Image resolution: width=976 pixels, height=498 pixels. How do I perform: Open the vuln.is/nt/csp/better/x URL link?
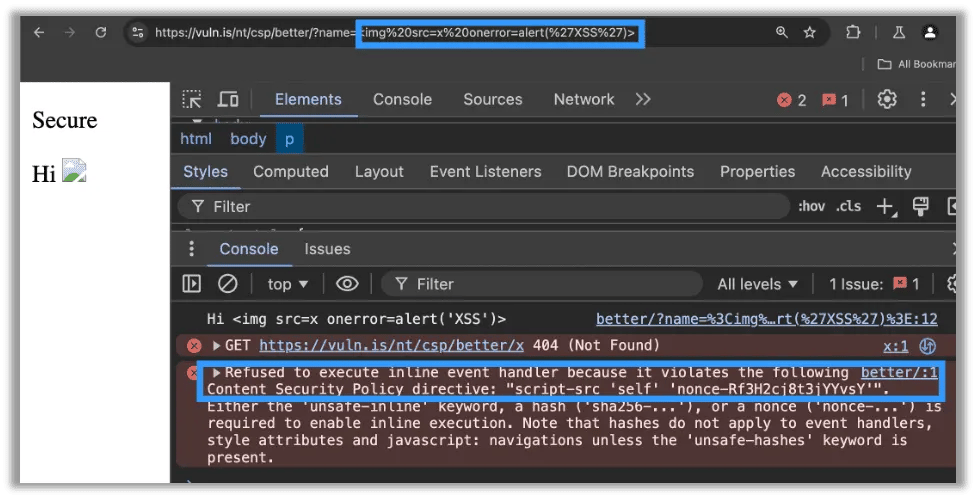(392, 345)
